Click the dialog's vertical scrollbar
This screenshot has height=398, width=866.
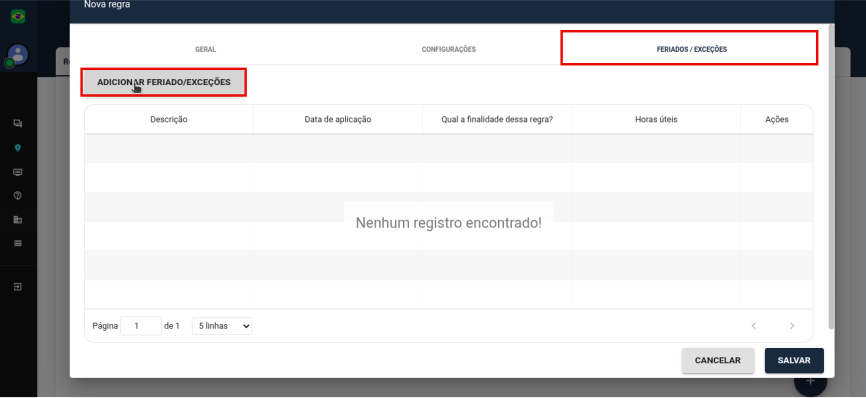tap(832, 177)
